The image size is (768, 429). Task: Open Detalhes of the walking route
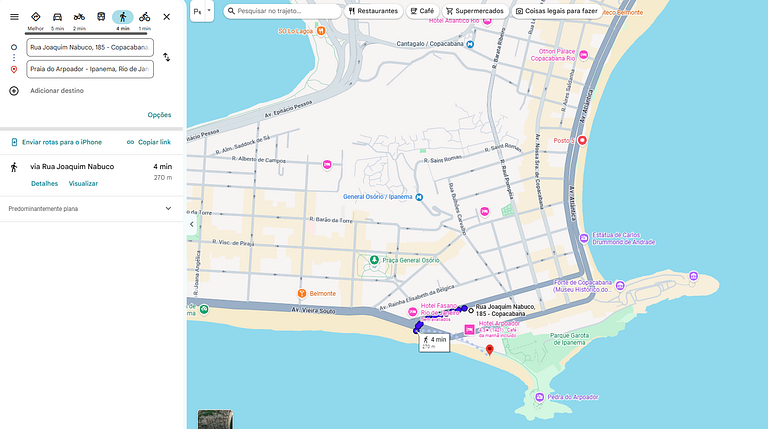click(44, 184)
